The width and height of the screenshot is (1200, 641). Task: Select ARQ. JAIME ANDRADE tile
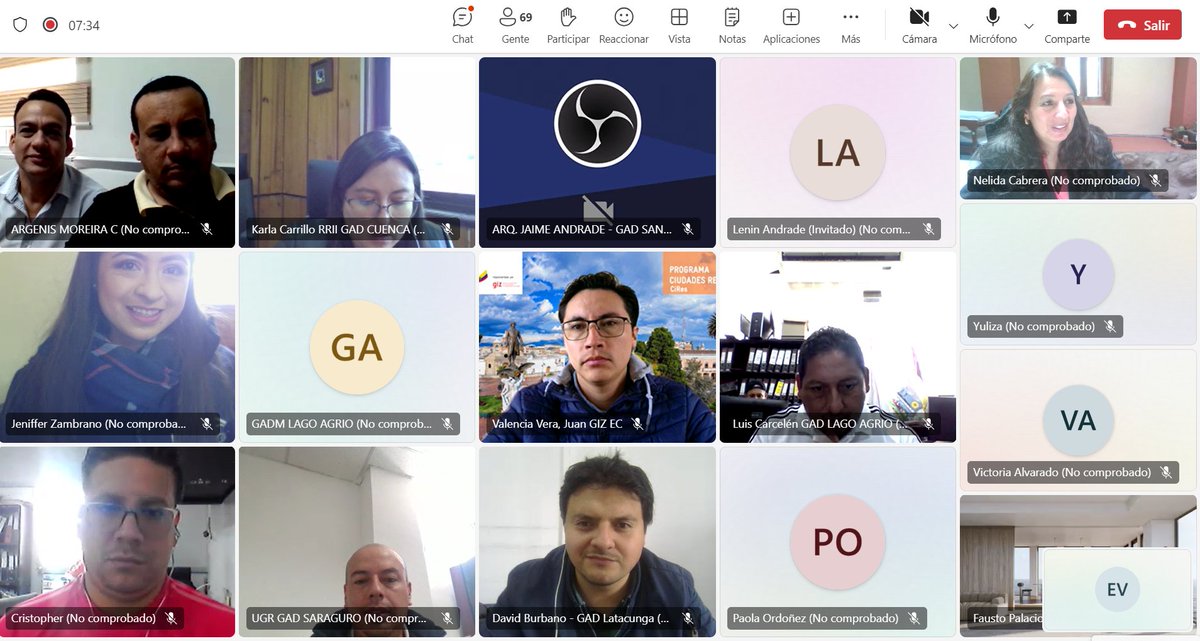[x=597, y=152]
